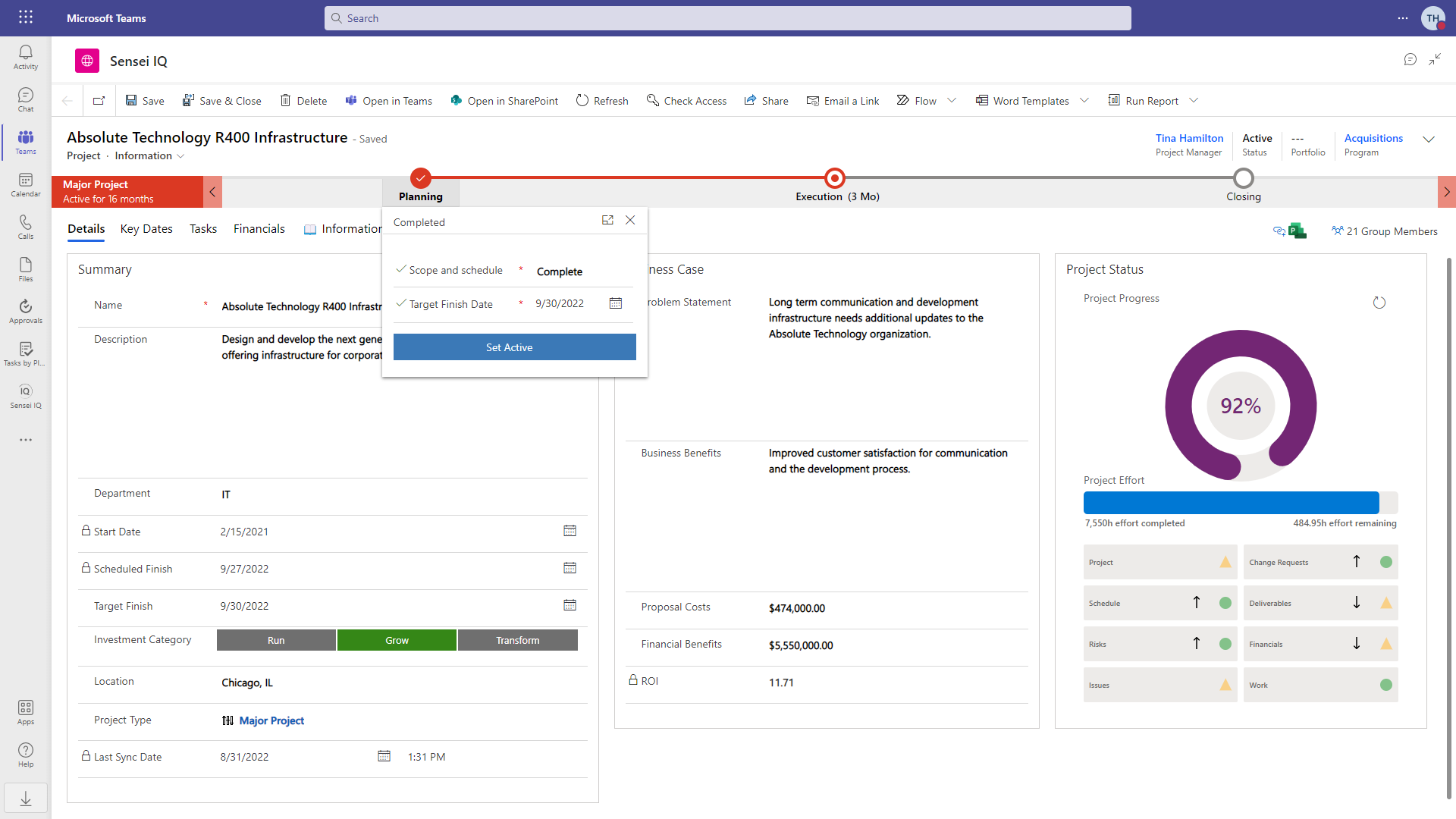
Task: Expand the Run Report dropdown arrow
Action: coord(1194,100)
